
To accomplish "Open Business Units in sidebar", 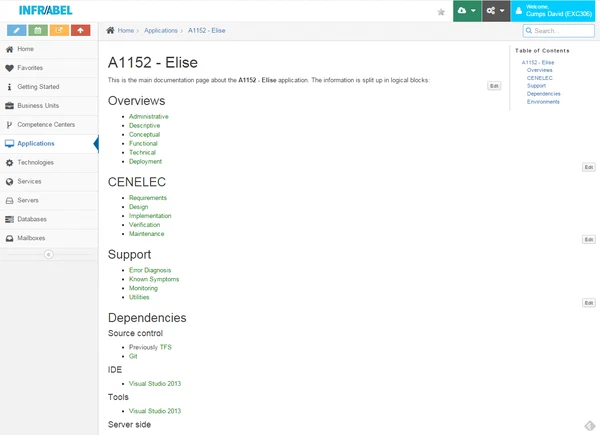I will [x=49, y=106].
